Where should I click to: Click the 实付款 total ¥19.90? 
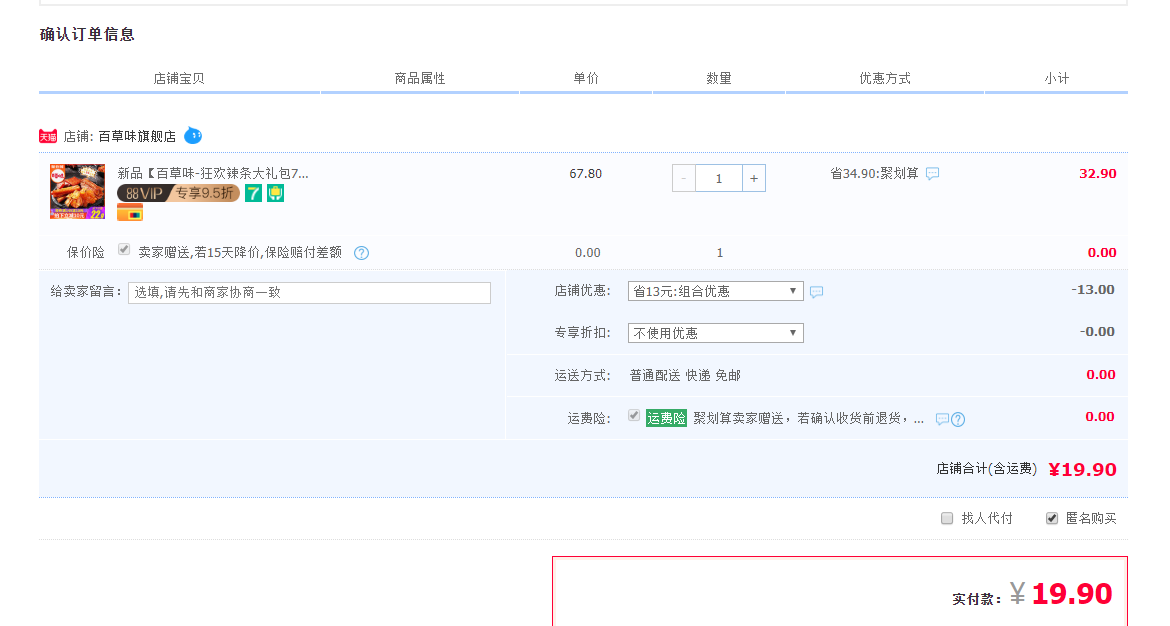[1061, 594]
